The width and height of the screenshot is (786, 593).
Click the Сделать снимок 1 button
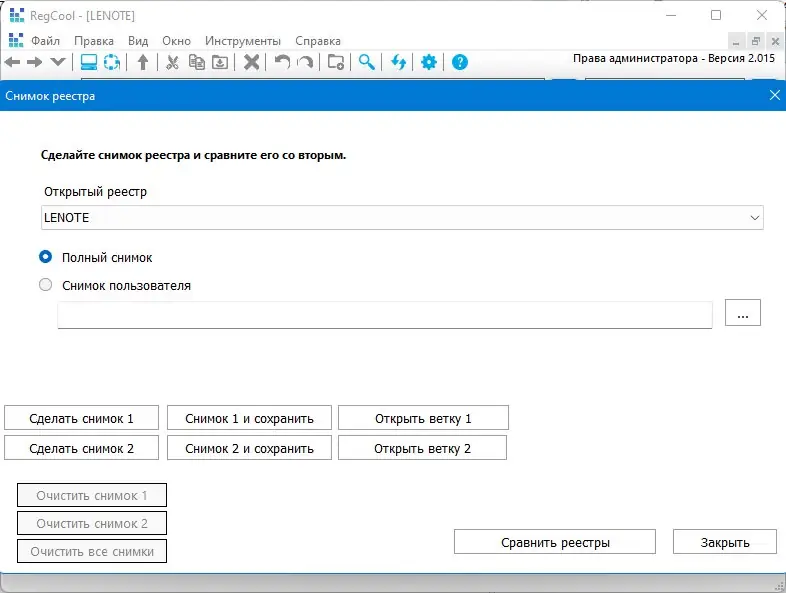point(81,418)
